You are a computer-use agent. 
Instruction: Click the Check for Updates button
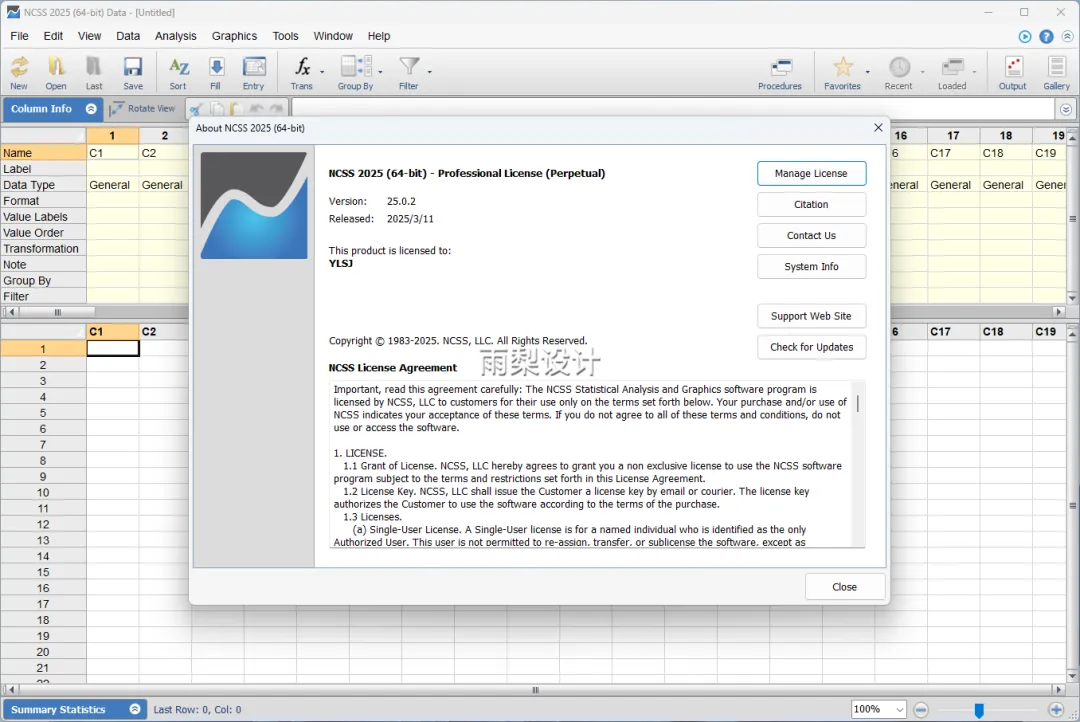(x=811, y=347)
